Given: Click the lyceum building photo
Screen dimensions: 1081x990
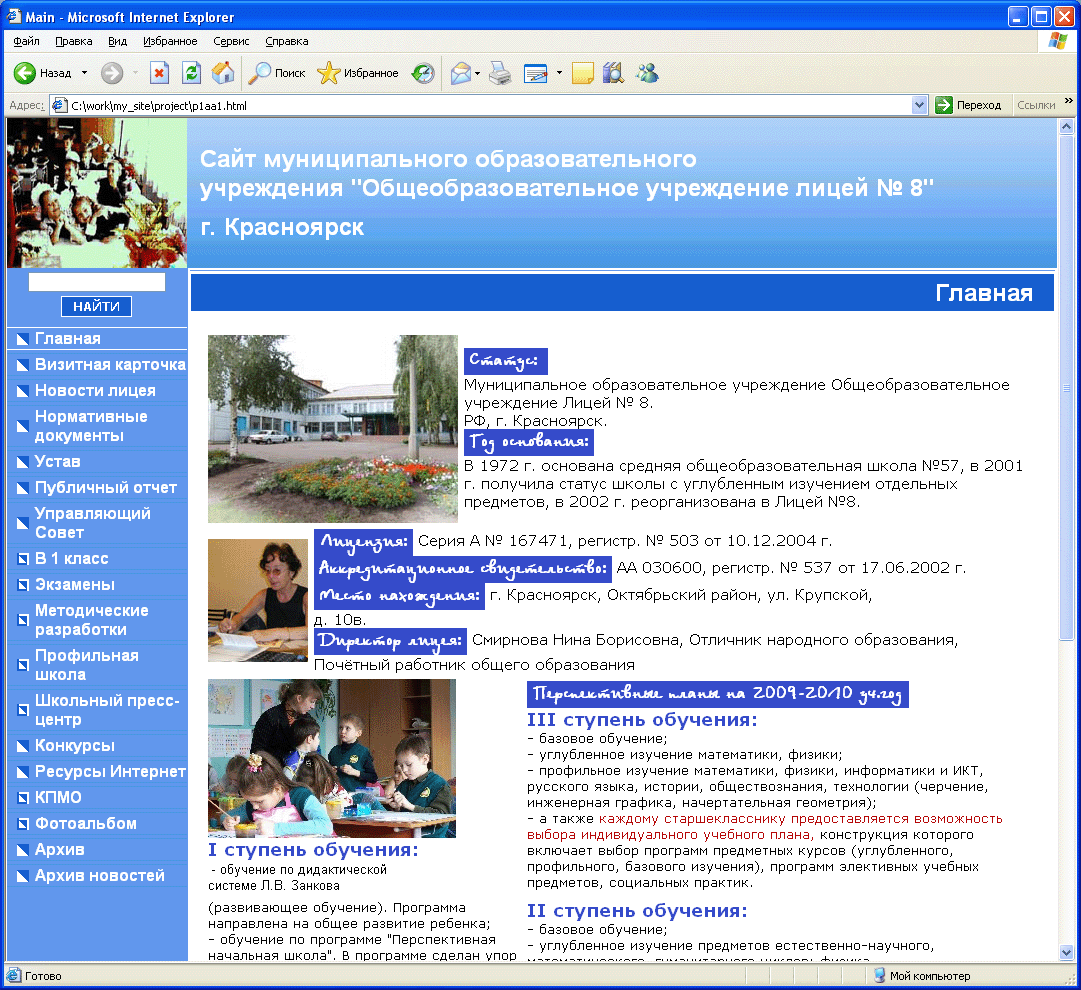Looking at the screenshot, I should tap(333, 429).
